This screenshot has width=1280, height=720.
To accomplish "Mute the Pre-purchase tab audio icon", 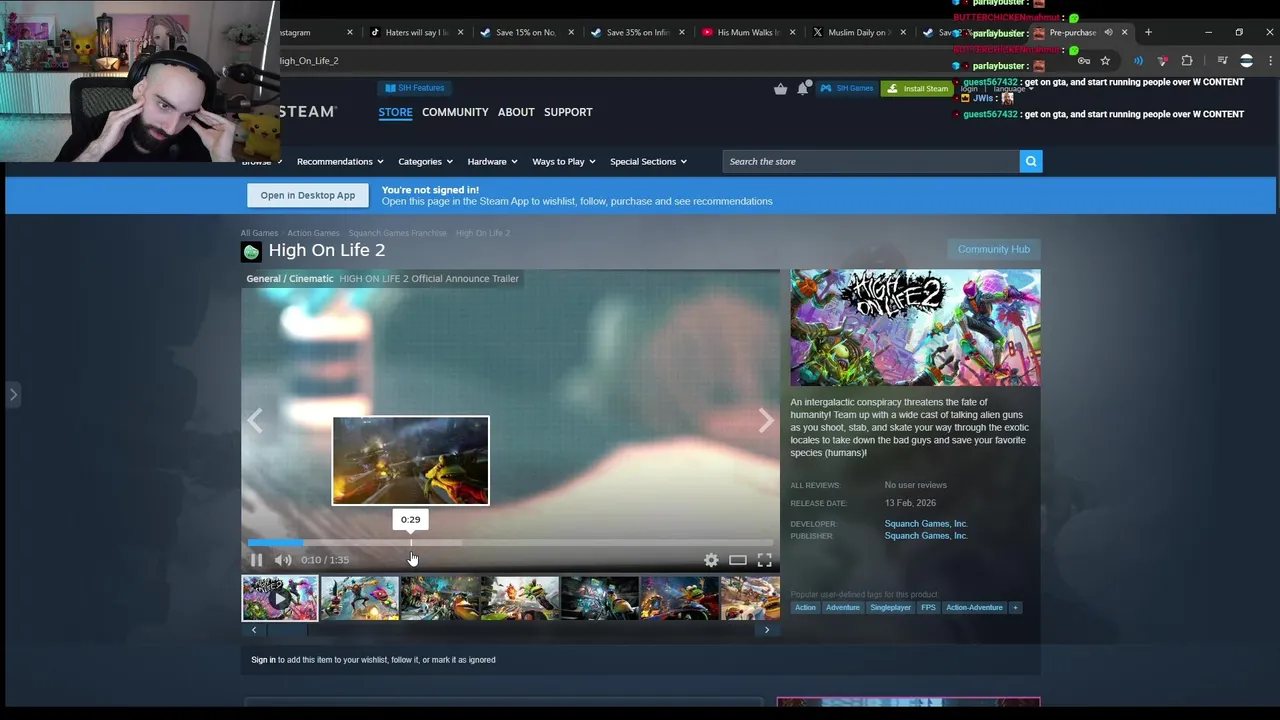I will [x=1108, y=32].
